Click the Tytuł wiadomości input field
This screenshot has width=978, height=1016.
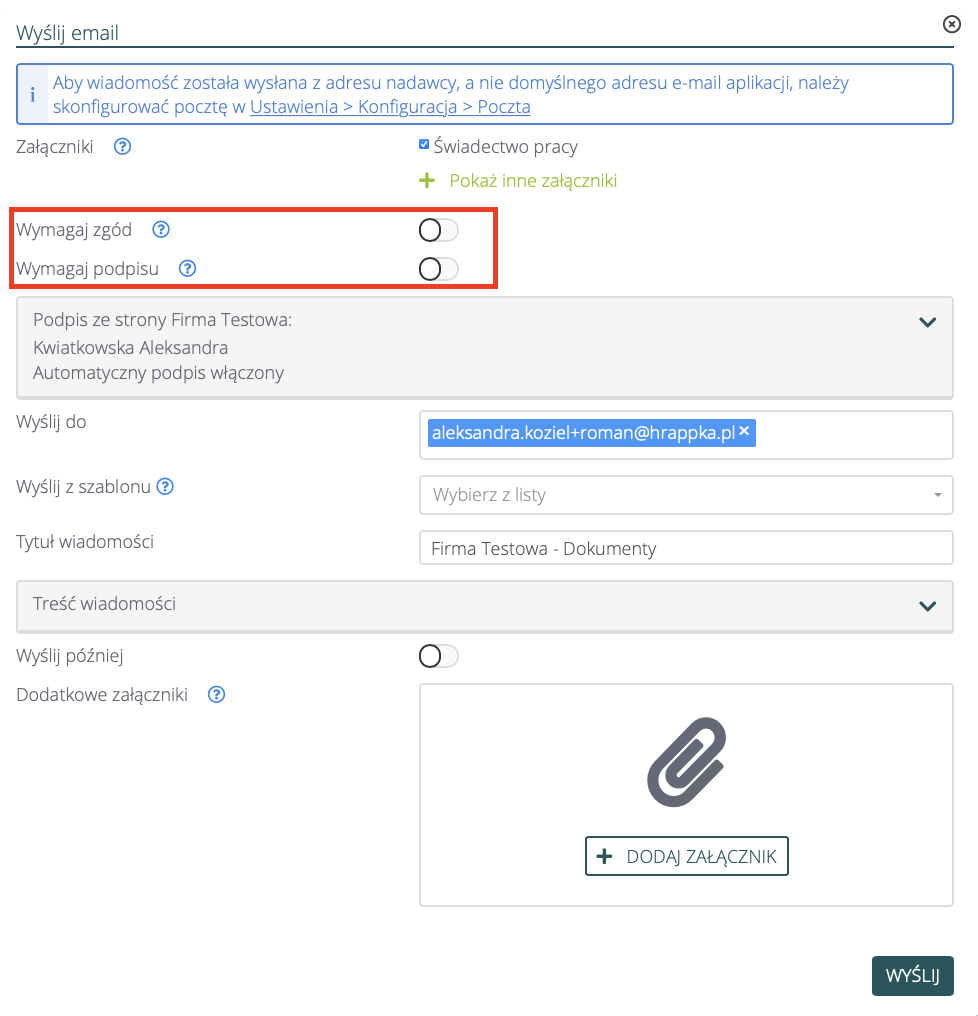tap(685, 548)
